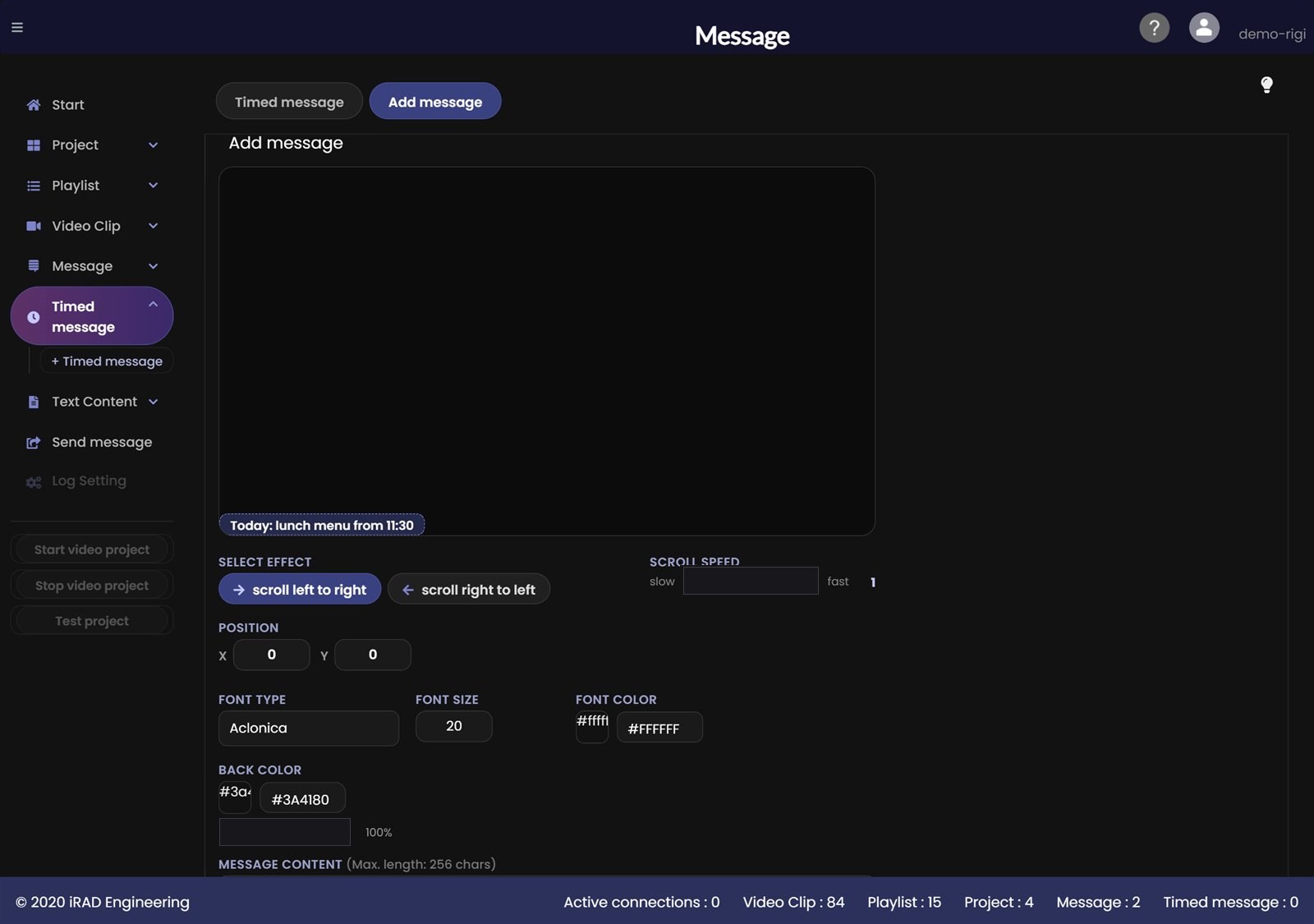Expand the Message submenu chevron

click(153, 266)
